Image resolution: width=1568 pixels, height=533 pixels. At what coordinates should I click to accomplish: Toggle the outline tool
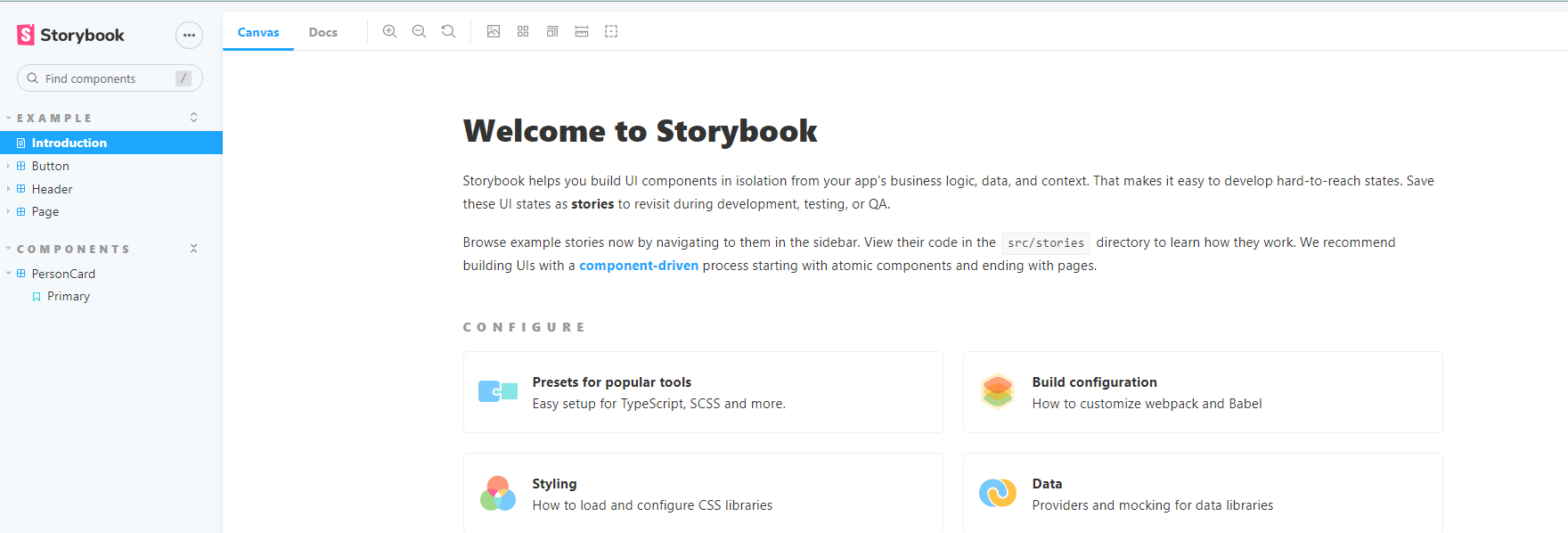tap(611, 31)
